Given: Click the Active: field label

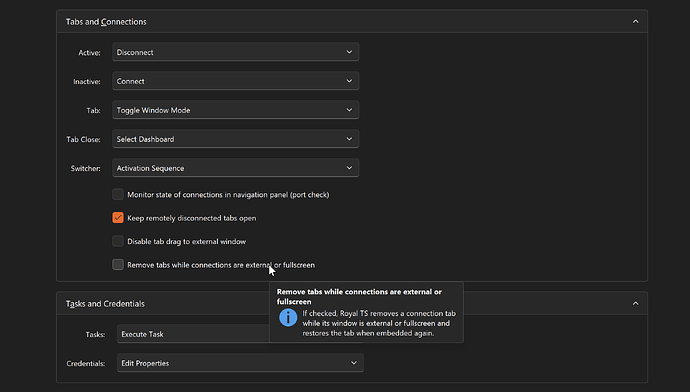Looking at the screenshot, I should pos(89,52).
